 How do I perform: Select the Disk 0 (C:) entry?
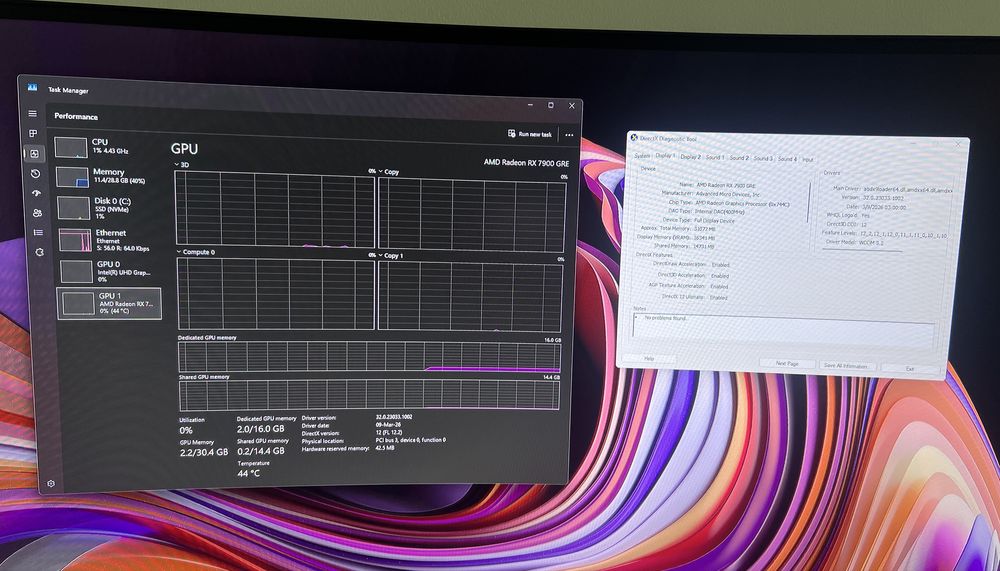pos(108,208)
